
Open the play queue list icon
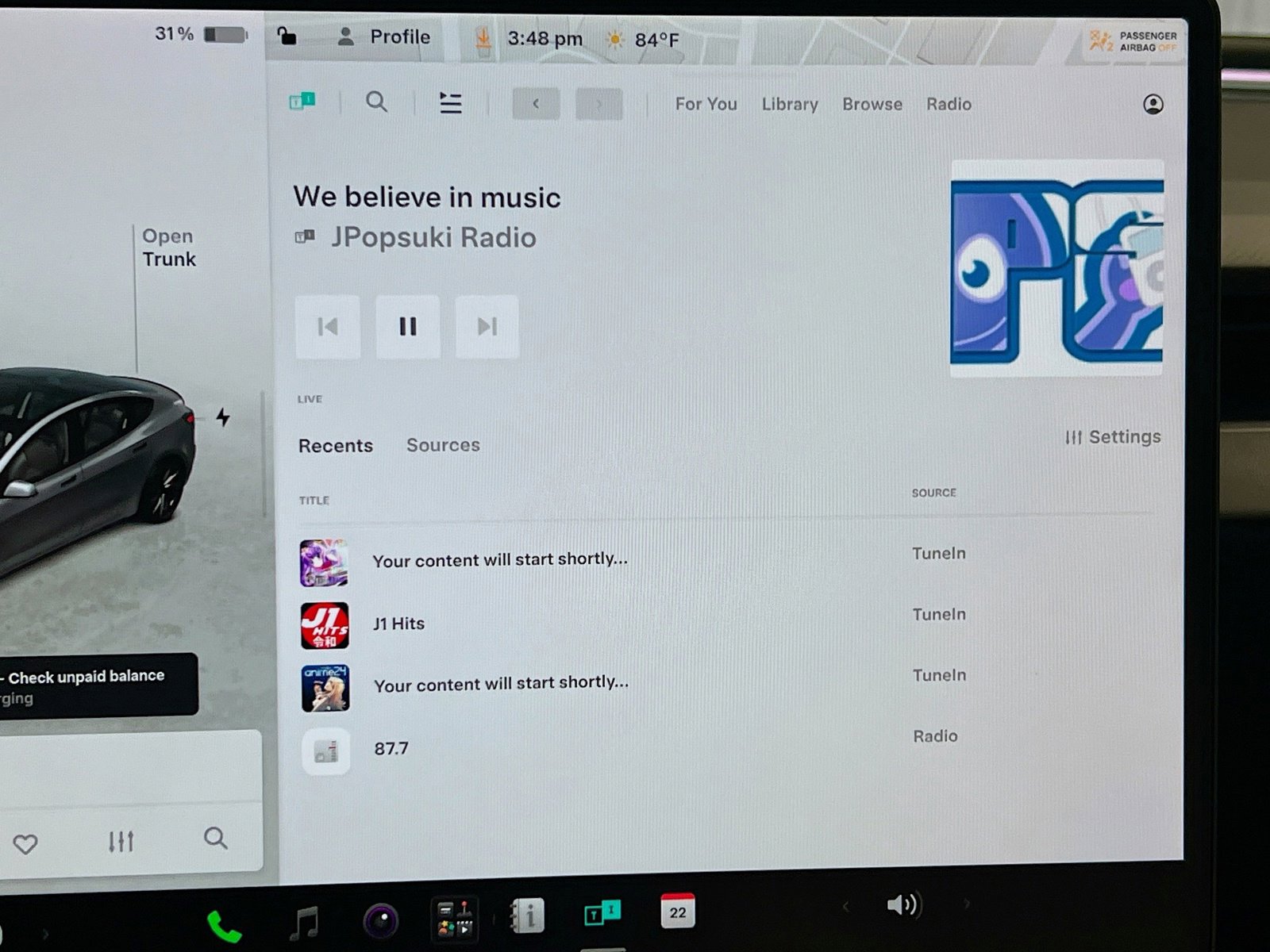point(451,103)
